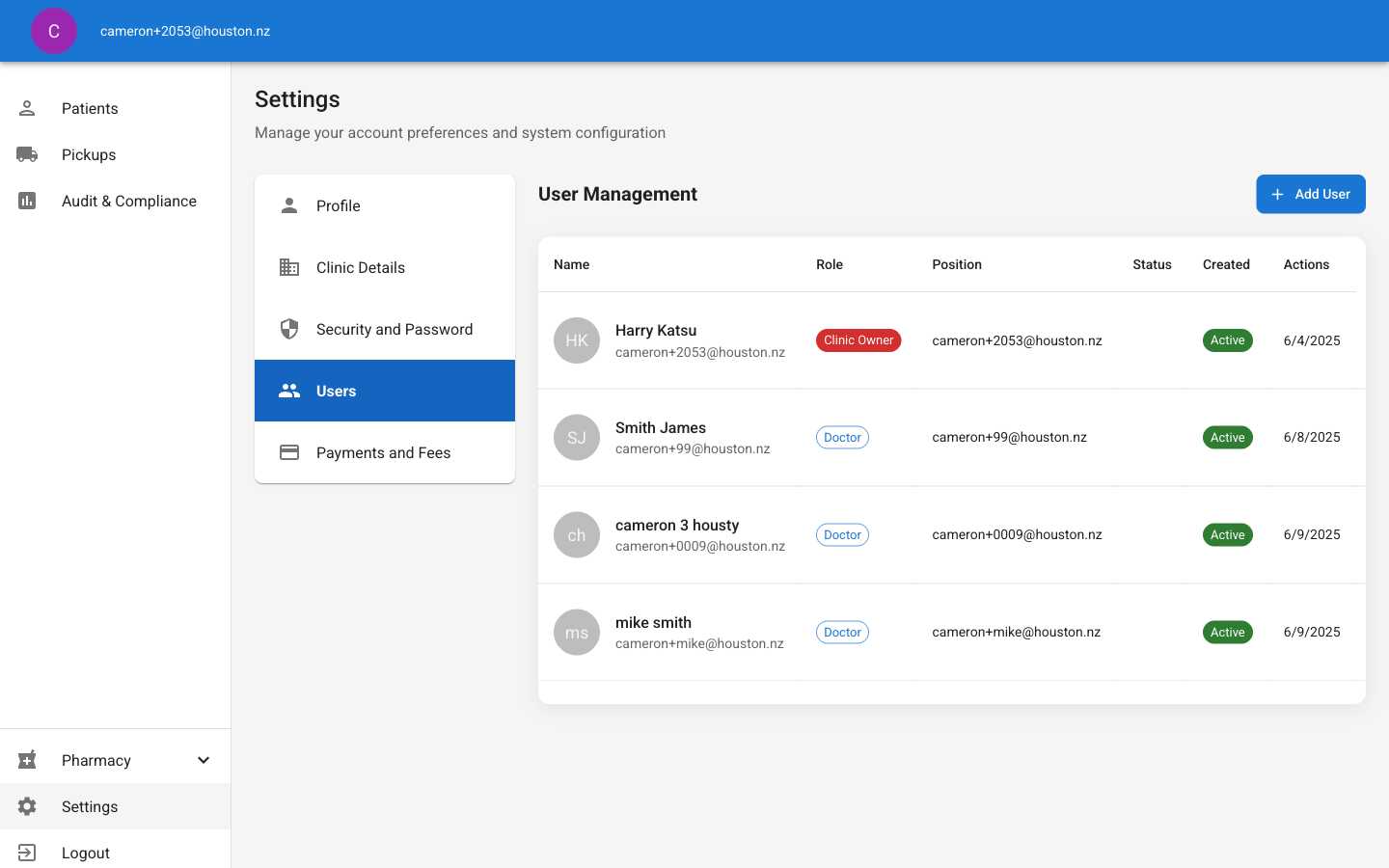Screen dimensions: 1389x868
Task: Open the Security and Password tab
Action: tap(385, 329)
